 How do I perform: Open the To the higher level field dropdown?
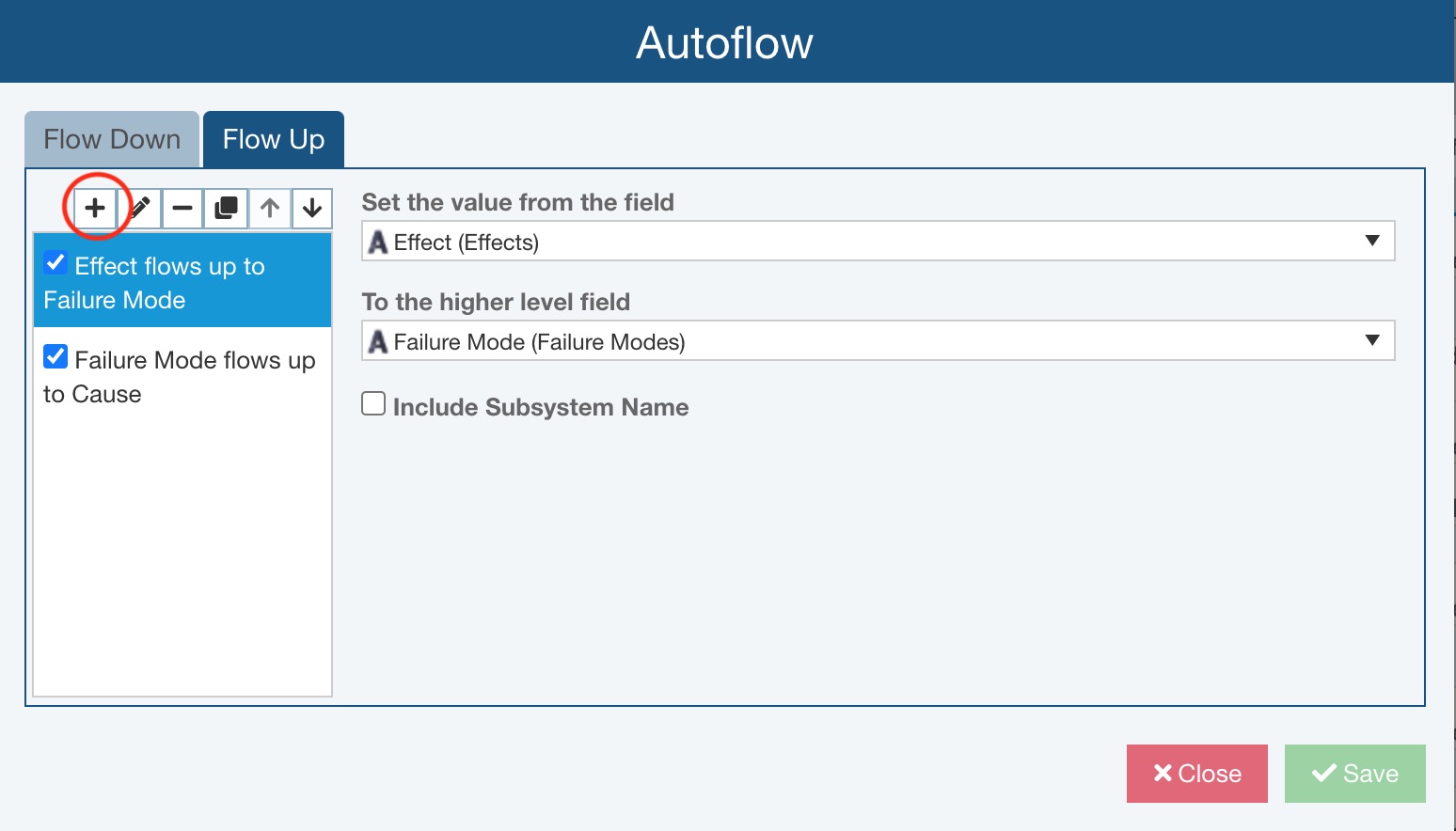tap(878, 341)
